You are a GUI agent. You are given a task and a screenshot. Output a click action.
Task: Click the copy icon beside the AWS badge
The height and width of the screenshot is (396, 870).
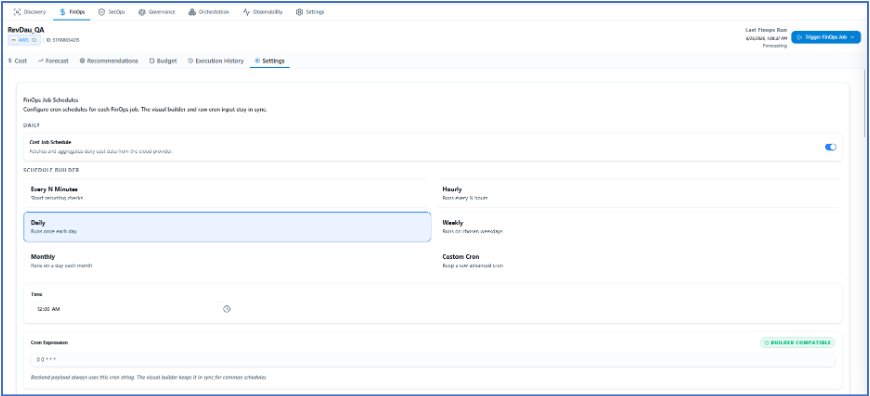[34, 40]
